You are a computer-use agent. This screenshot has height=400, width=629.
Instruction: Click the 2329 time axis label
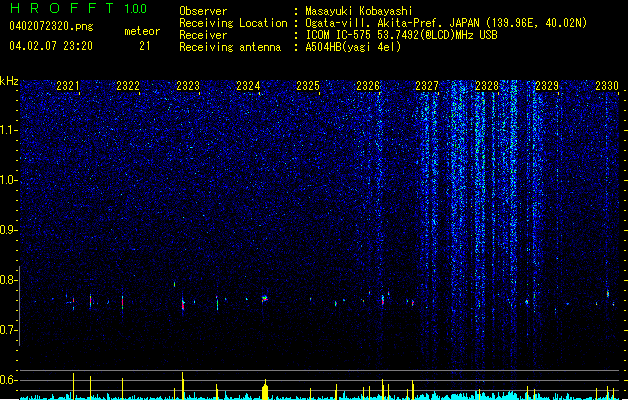click(547, 85)
